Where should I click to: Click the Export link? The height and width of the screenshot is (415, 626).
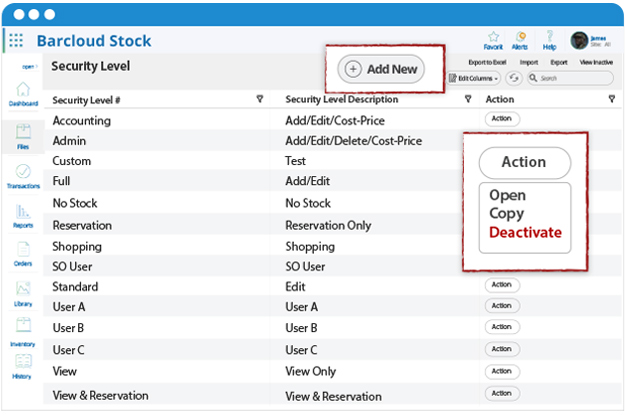[559, 62]
